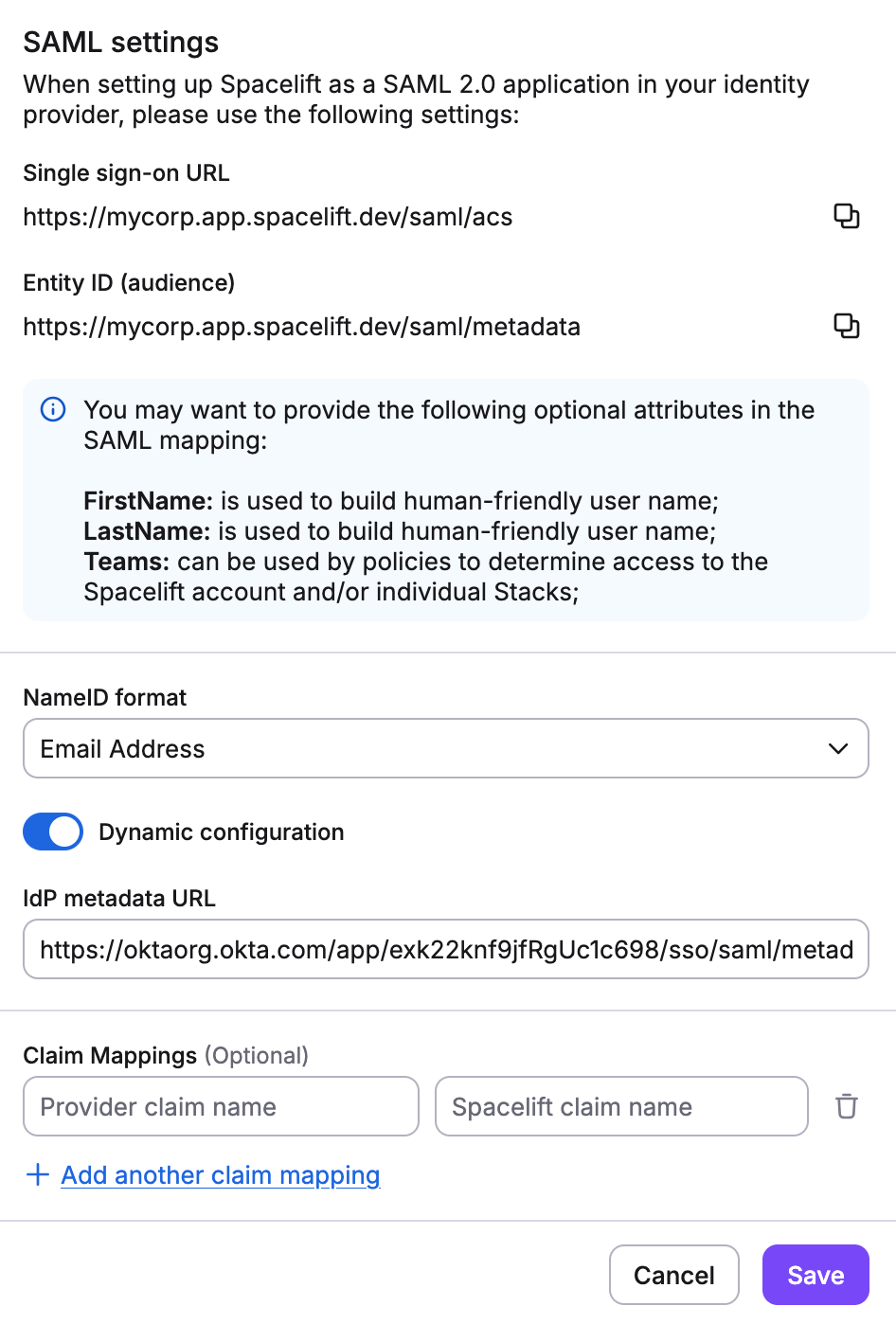This screenshot has height=1324, width=896.
Task: Select the saml/metadata Entity ID text
Action: 301,328
